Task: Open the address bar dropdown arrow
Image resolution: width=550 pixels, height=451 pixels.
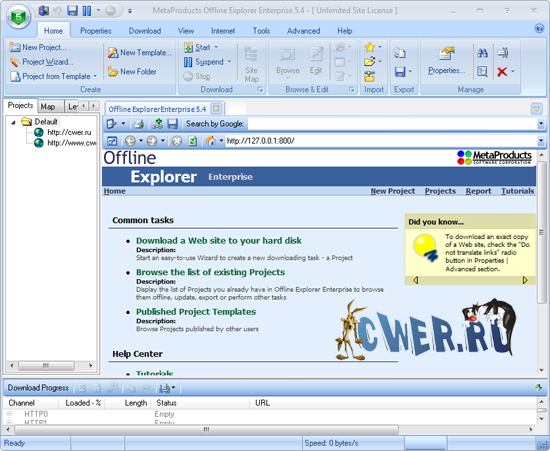Action: click(x=541, y=141)
